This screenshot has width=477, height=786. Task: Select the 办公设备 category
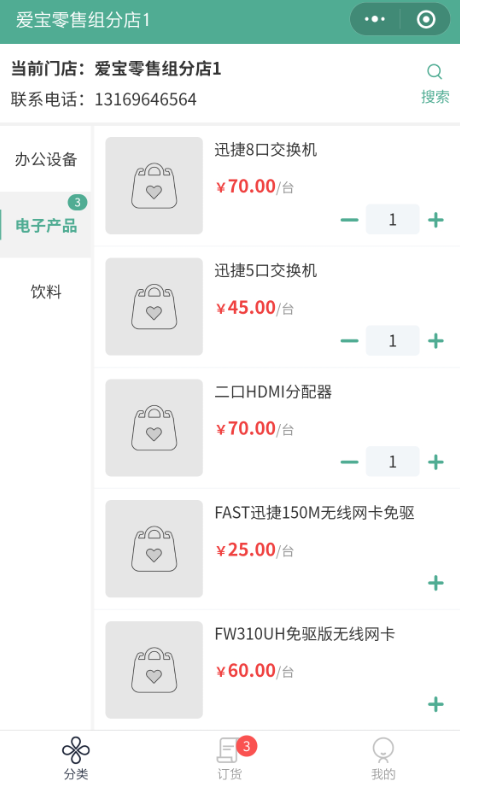(x=46, y=159)
